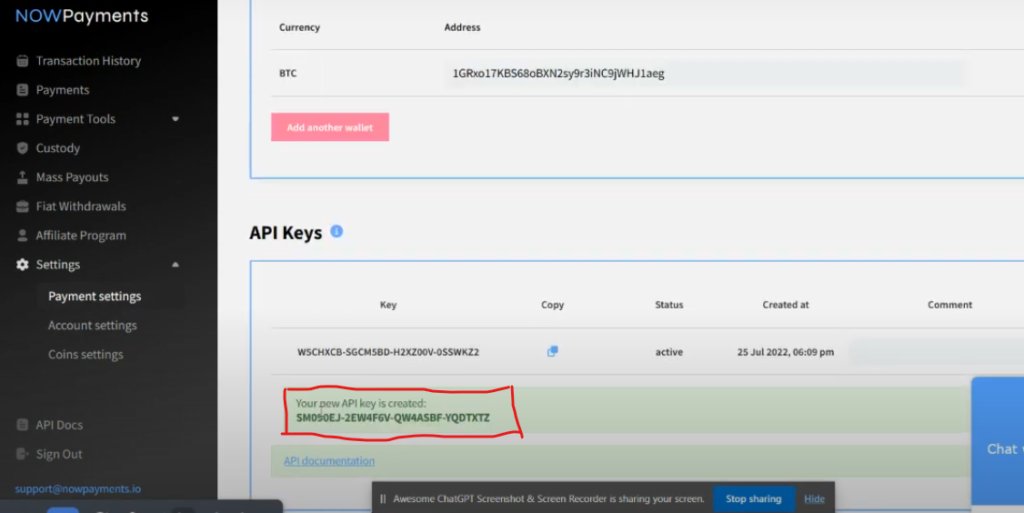Screen dimensions: 1024x513
Task: Click Stop sharing in the screen-share bar
Action: pyautogui.click(x=753, y=498)
